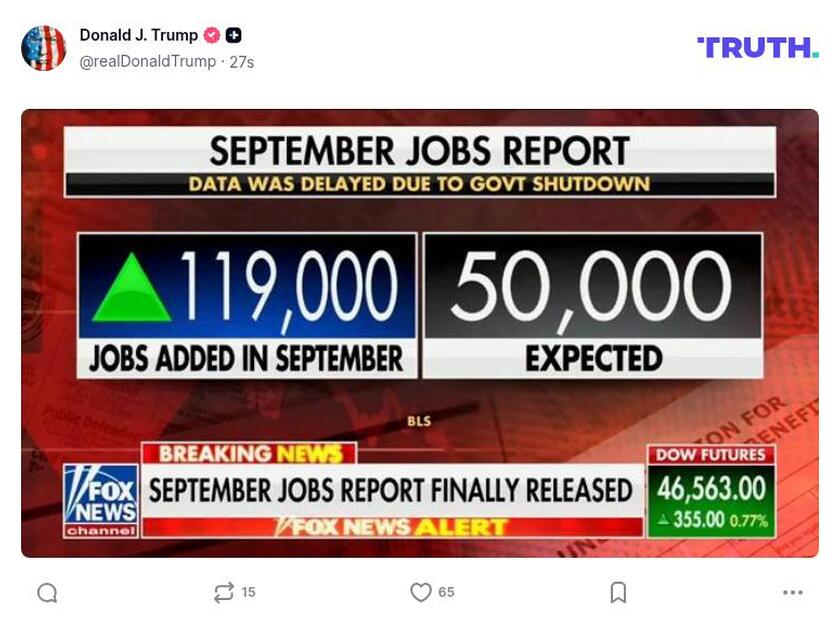Click the TRUTH logo

(757, 47)
